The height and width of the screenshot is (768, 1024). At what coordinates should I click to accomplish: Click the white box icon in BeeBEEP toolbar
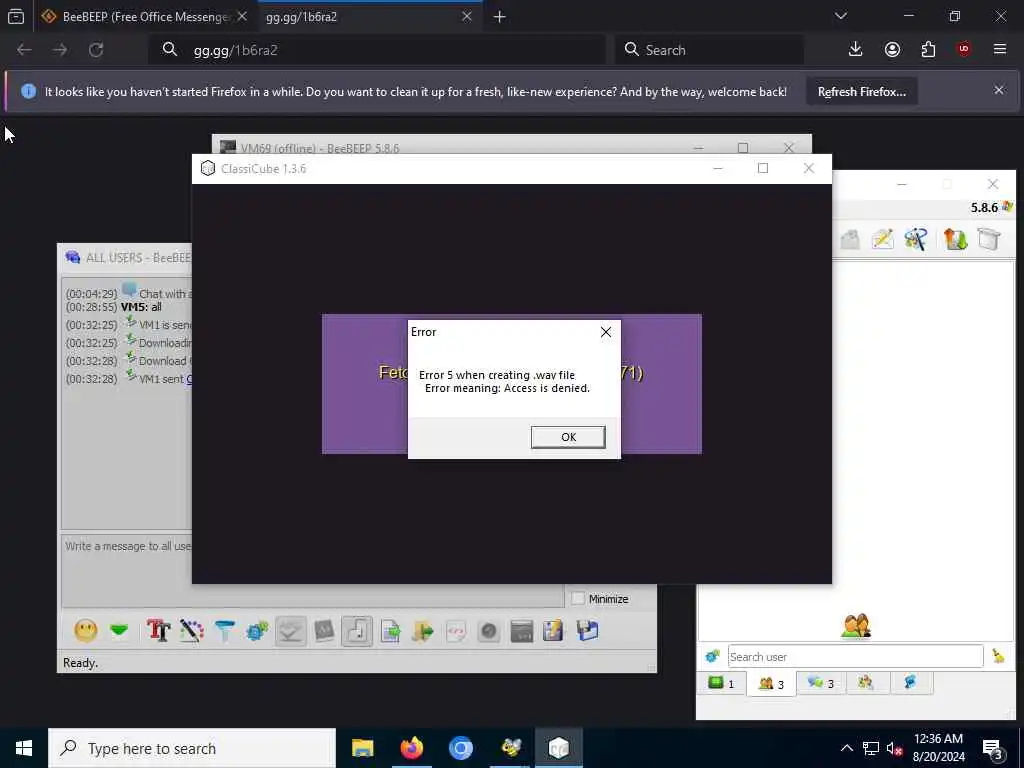point(989,239)
